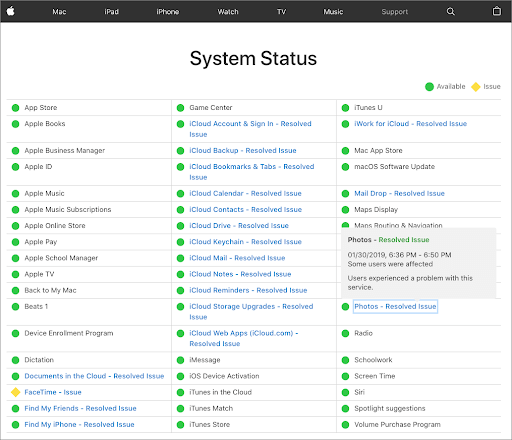Click the Schoolwork entry
Image resolution: width=512 pixels, height=440 pixels.
(373, 360)
